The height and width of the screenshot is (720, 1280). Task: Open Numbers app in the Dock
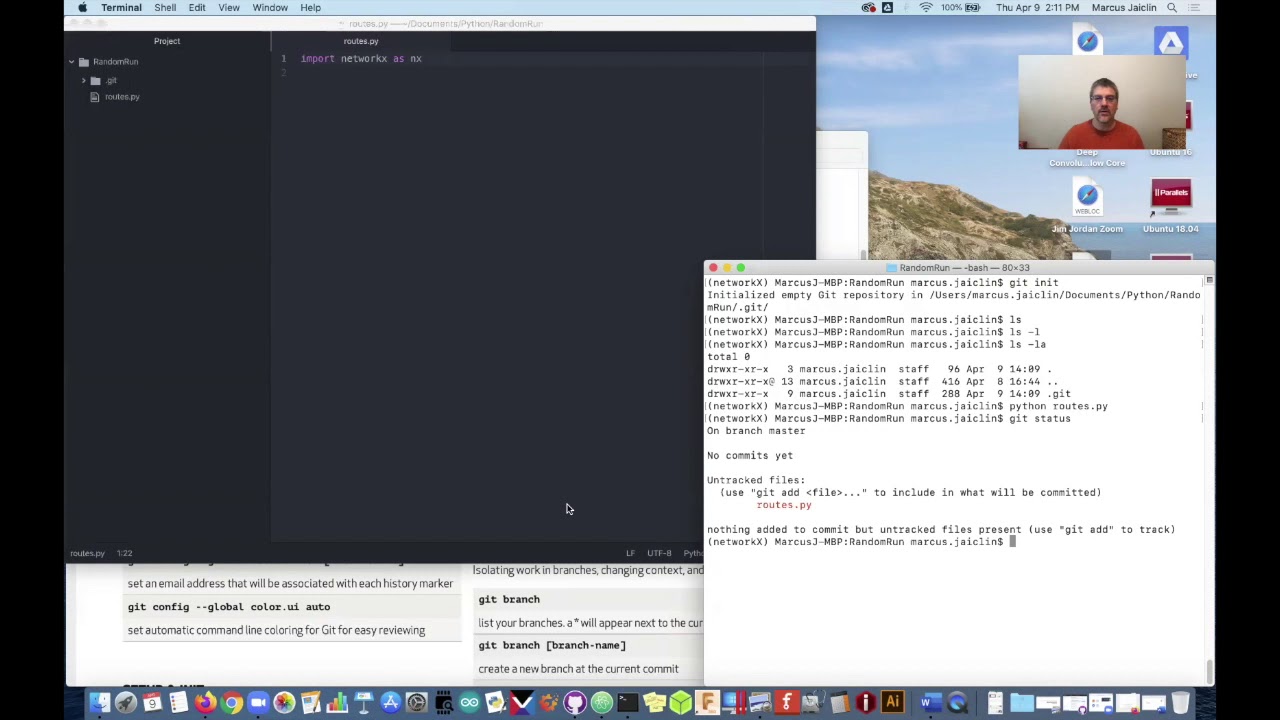(x=337, y=703)
